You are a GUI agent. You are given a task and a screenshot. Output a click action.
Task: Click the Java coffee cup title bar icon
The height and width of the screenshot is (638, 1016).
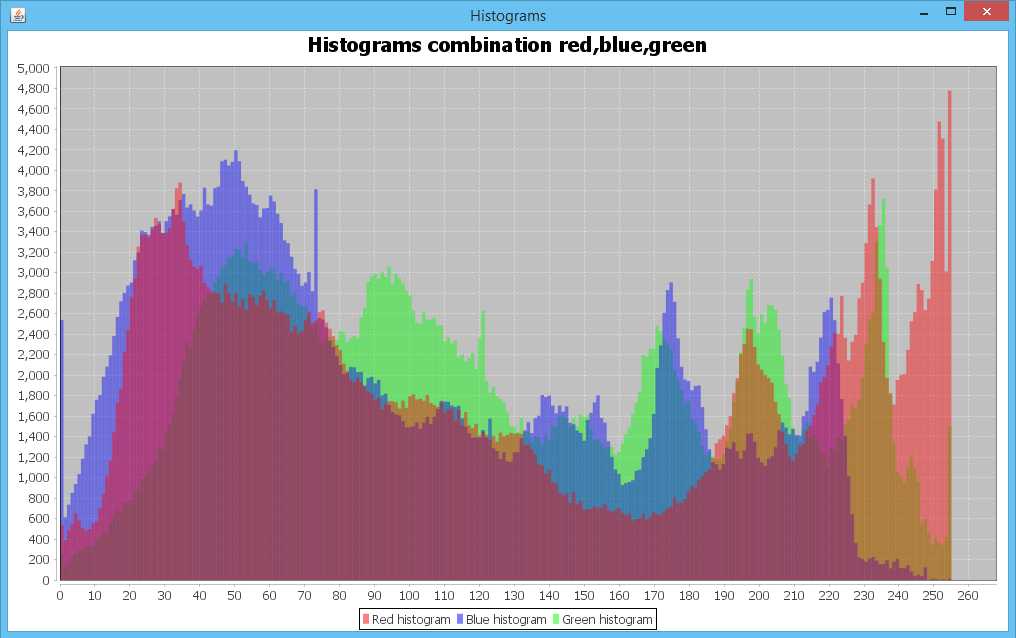click(x=17, y=15)
